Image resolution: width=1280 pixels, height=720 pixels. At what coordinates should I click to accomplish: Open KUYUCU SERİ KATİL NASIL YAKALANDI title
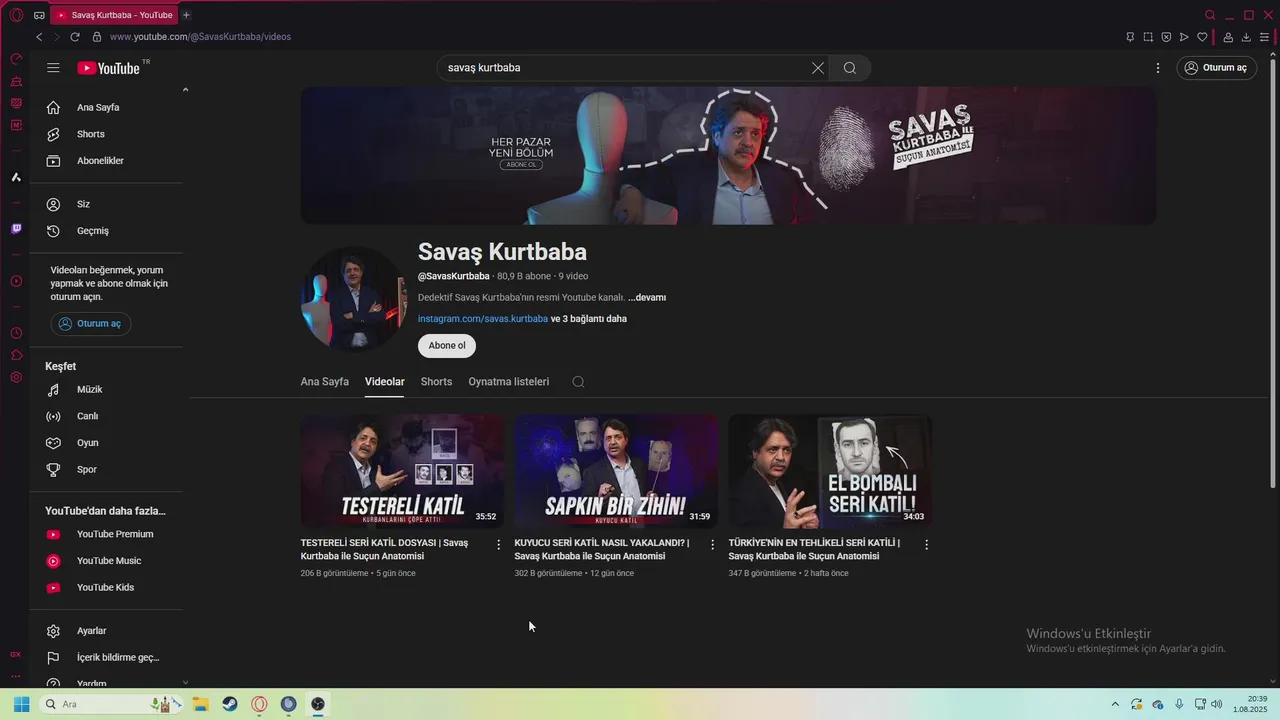click(x=602, y=549)
